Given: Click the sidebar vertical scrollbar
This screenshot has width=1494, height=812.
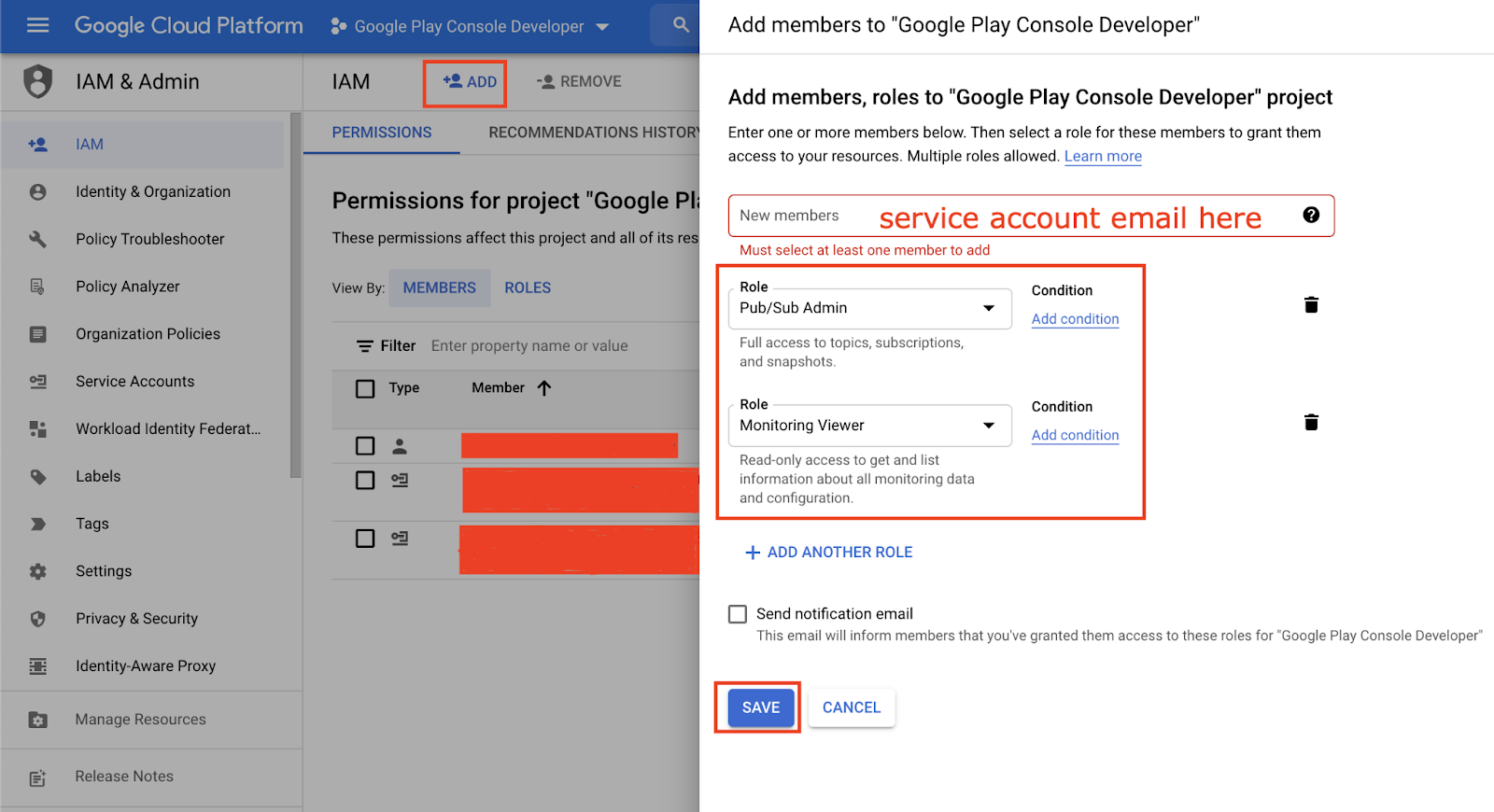Looking at the screenshot, I should click(296, 295).
